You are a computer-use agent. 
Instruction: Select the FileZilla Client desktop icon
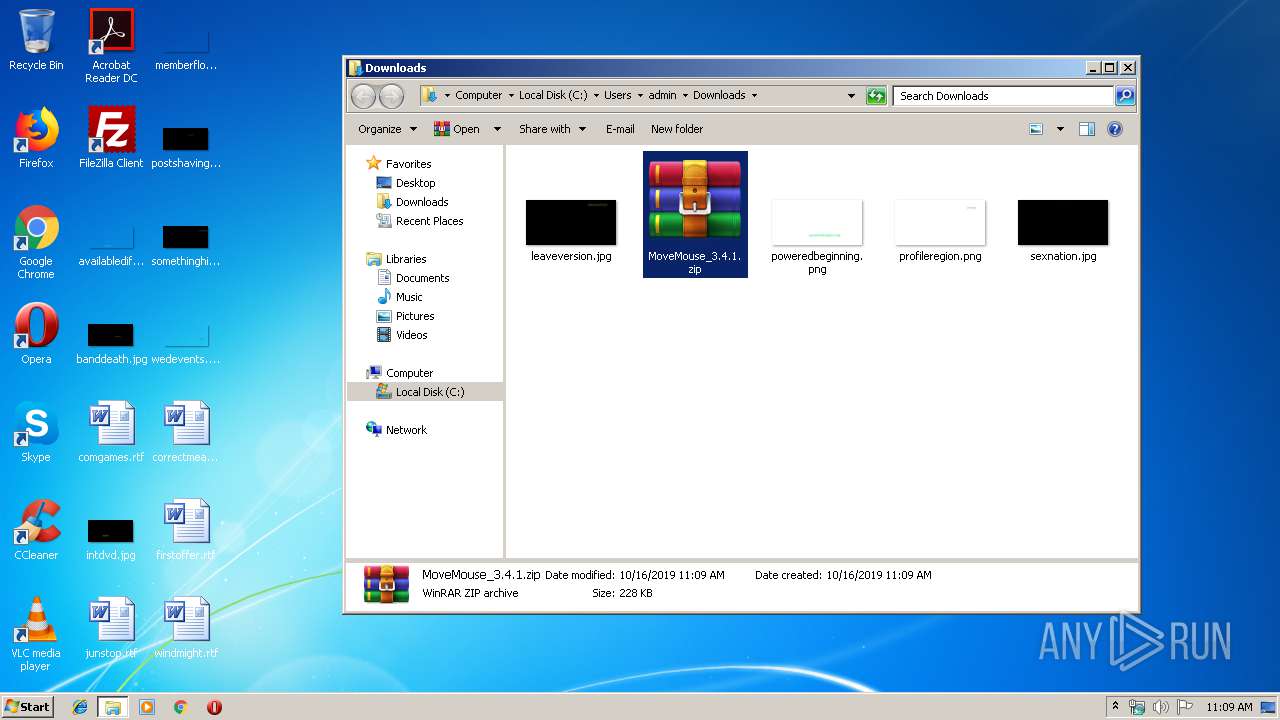(111, 138)
